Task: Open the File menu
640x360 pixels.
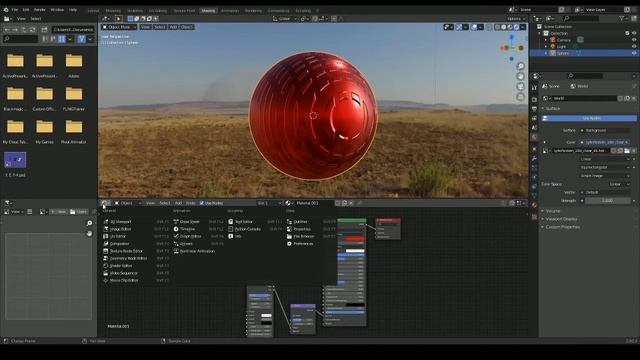Action: point(15,9)
